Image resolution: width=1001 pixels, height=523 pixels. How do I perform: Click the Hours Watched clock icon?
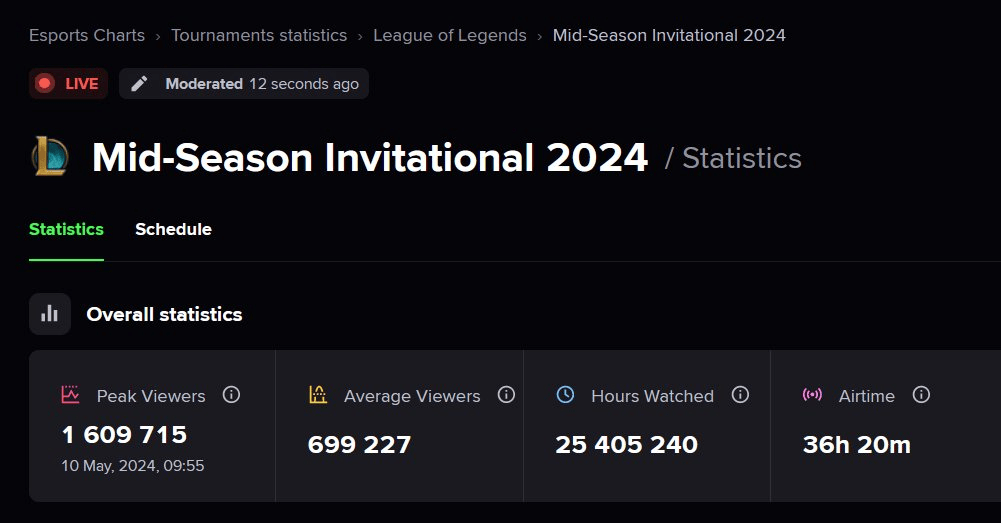pyautogui.click(x=565, y=395)
